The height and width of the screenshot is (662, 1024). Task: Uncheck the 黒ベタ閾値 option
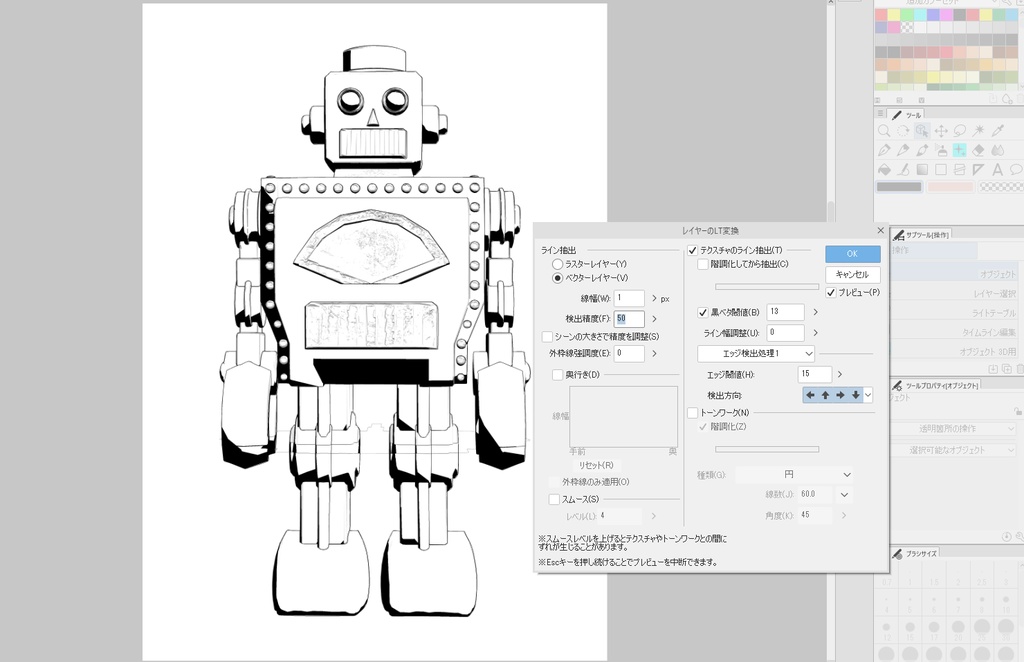(x=702, y=310)
